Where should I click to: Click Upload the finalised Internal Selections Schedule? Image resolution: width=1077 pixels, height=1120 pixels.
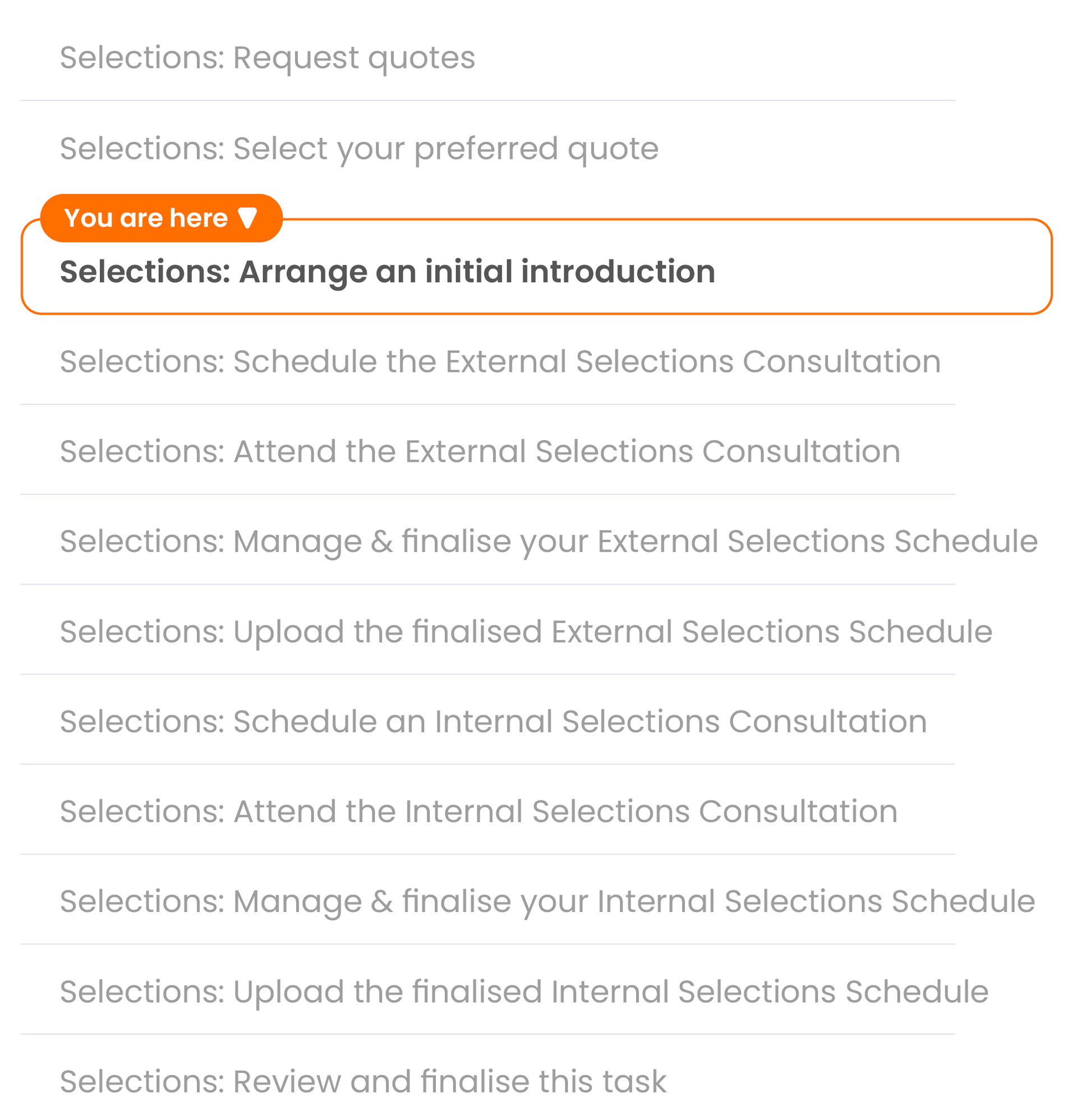tap(524, 992)
